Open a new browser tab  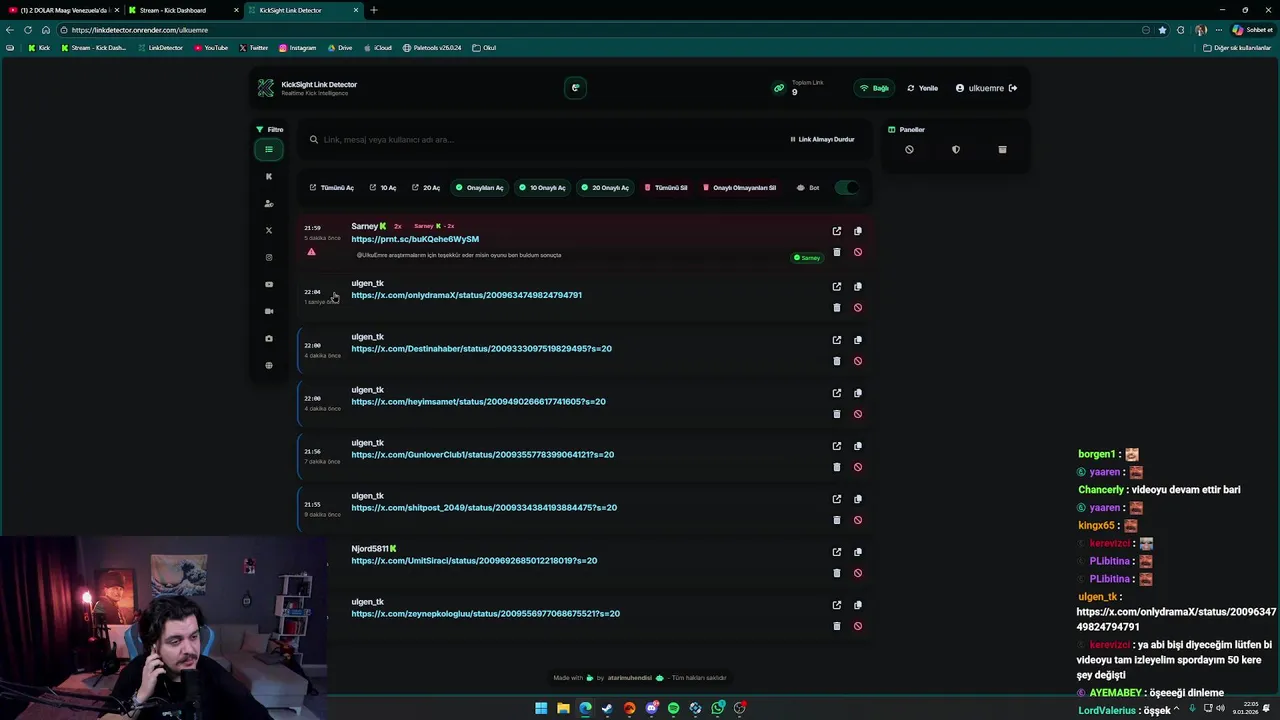coord(374,10)
